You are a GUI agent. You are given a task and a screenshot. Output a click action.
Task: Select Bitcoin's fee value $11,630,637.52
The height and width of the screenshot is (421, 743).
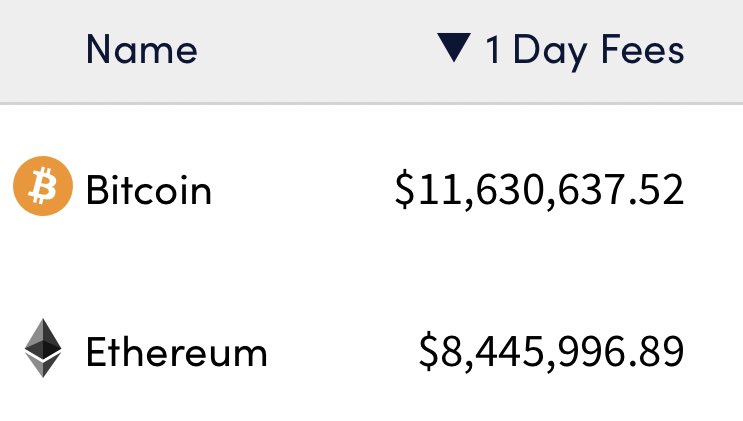539,190
